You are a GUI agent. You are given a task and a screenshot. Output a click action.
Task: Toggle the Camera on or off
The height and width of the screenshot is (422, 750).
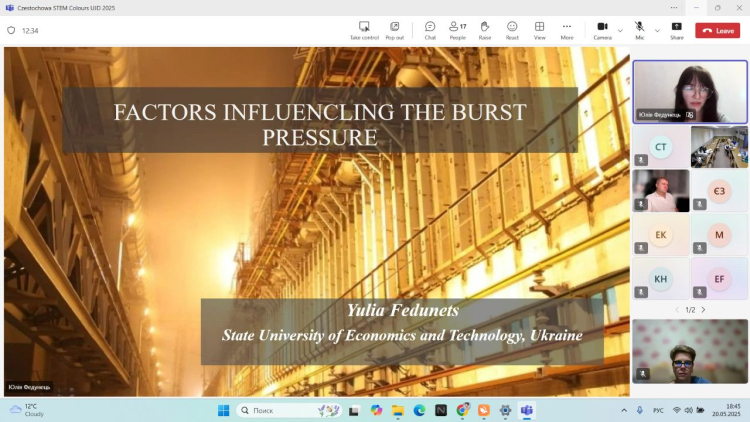coord(602,27)
